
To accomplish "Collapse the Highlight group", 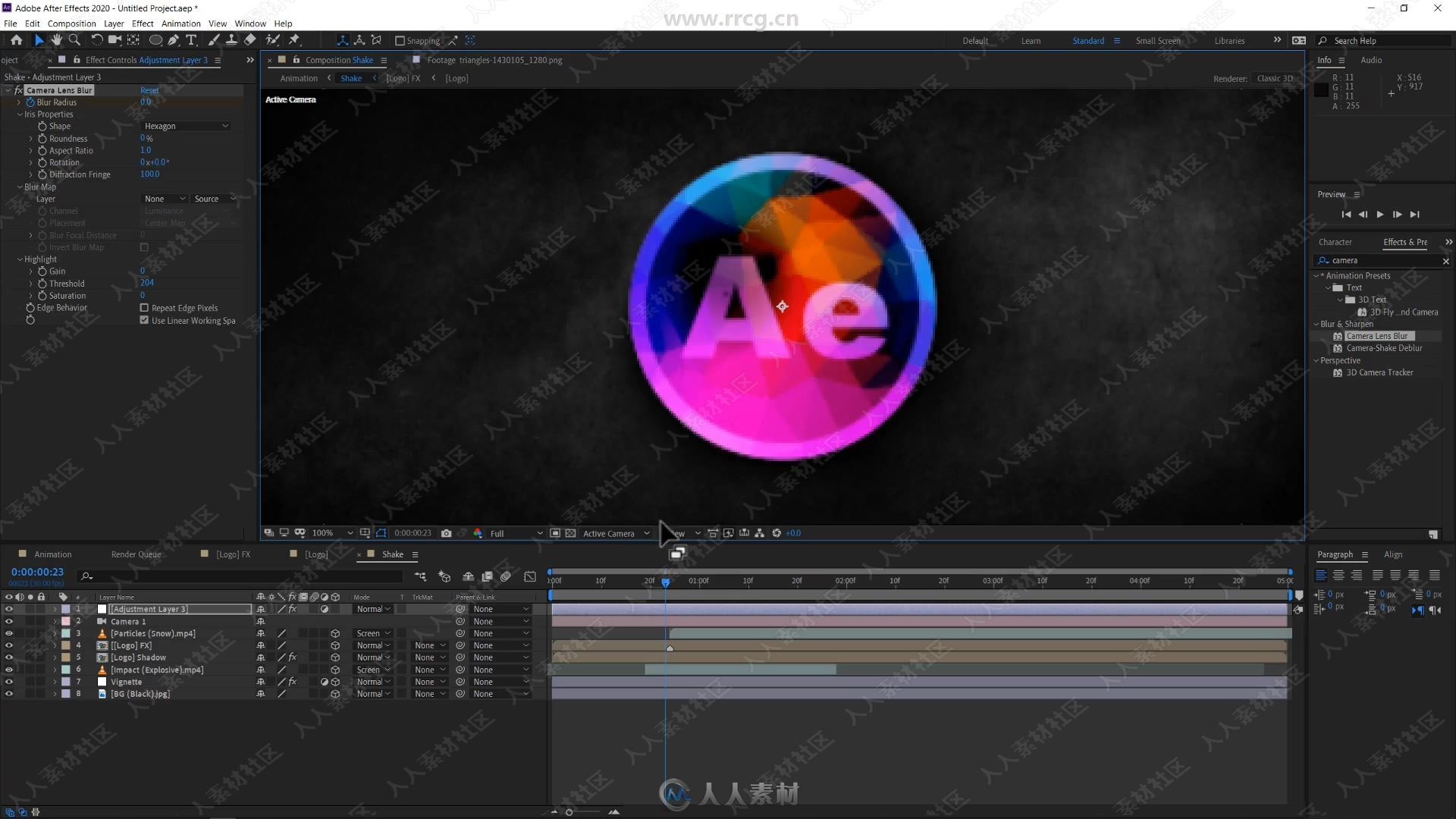I will [20, 259].
